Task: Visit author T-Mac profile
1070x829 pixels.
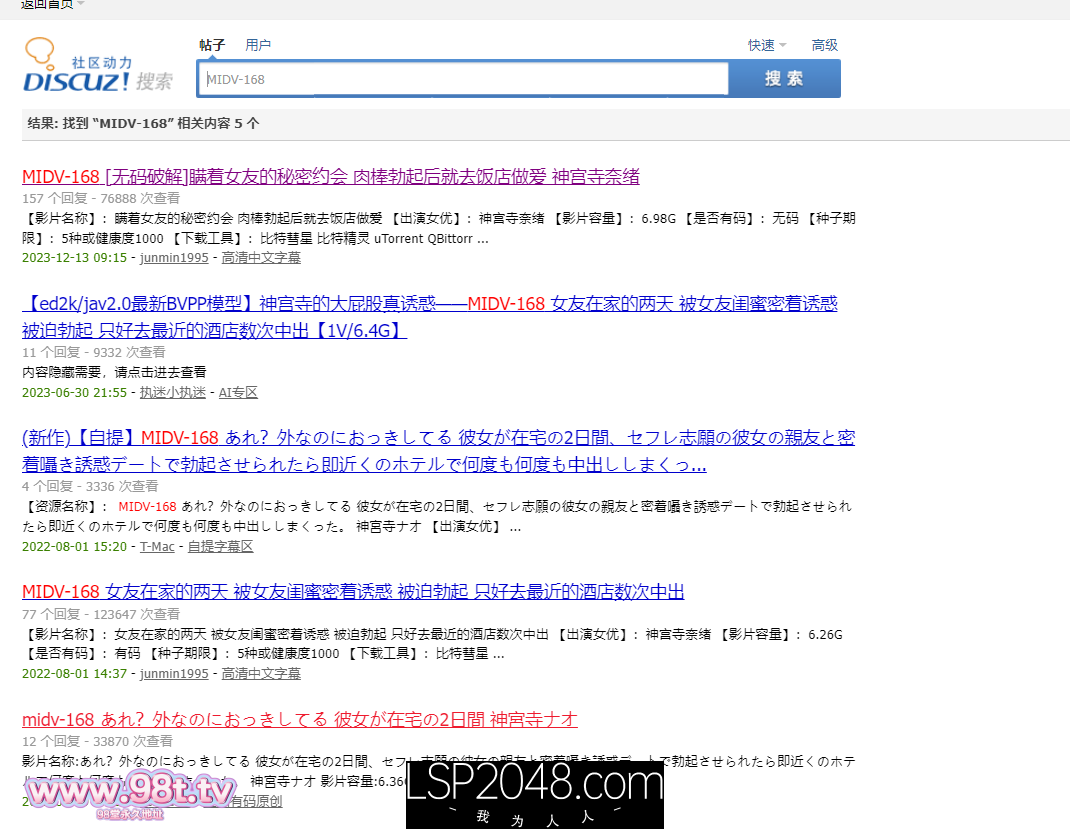Action: click(x=157, y=547)
